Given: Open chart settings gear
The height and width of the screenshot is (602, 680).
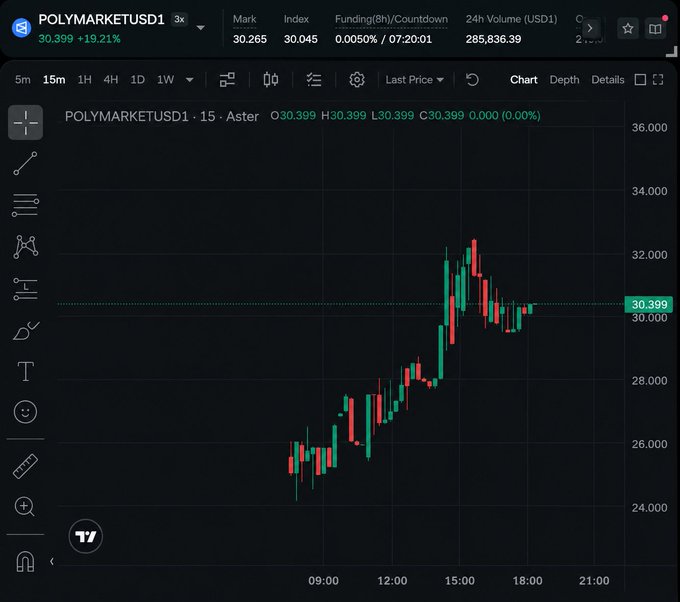Looking at the screenshot, I should tap(357, 80).
